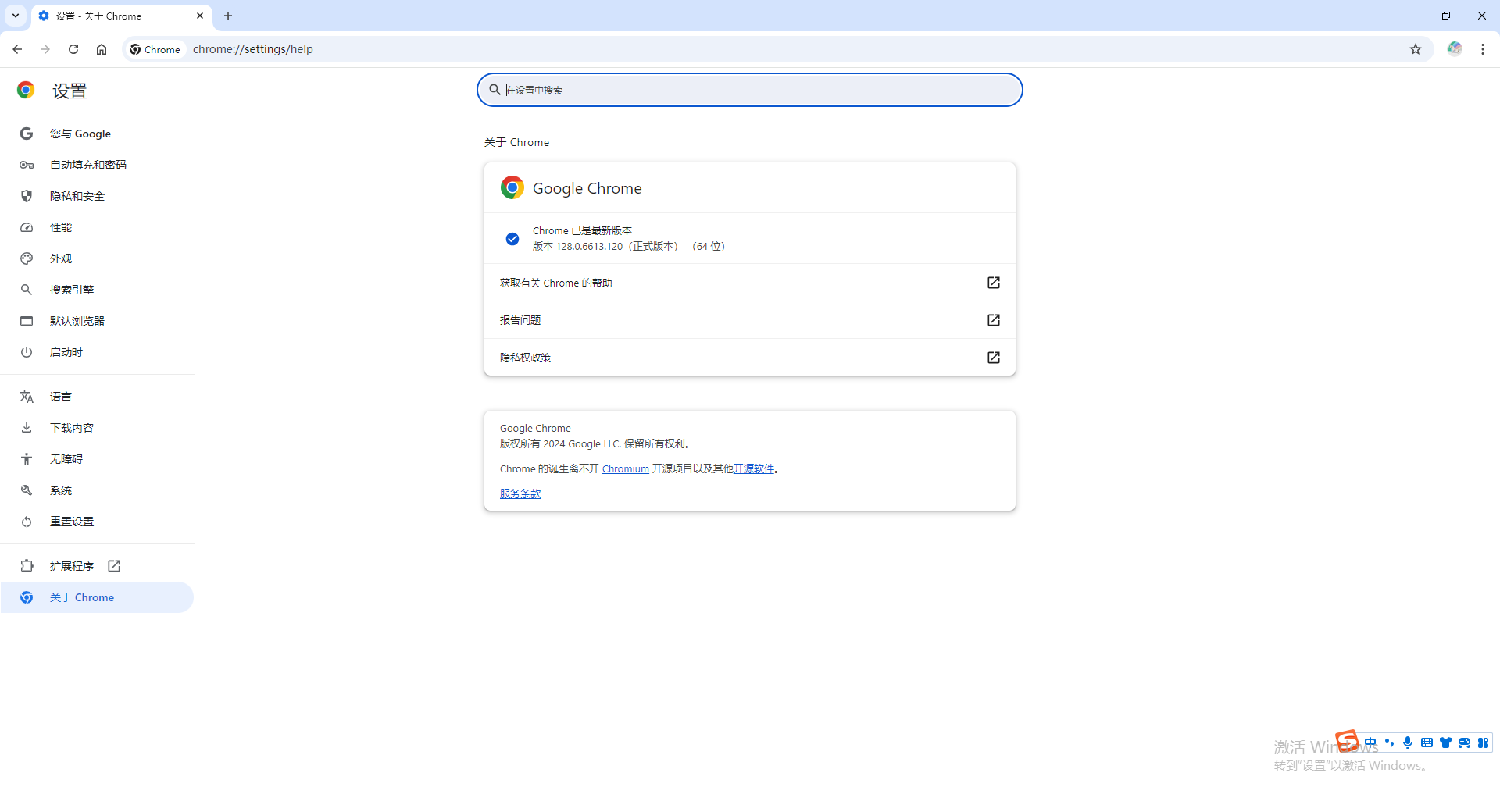The image size is (1500, 812).
Task: Click the address bar URL chrome://settings/help
Action: 253,49
